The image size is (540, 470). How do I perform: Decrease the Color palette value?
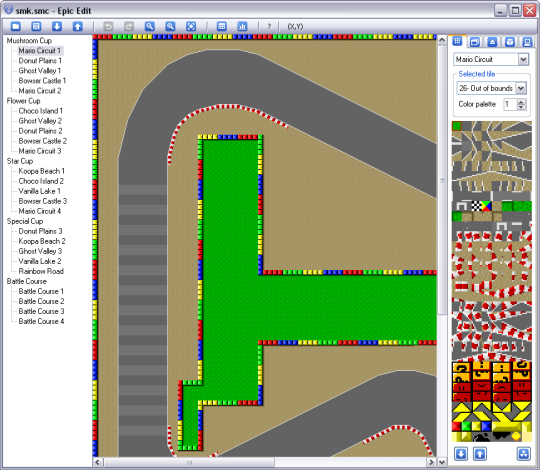[521, 107]
